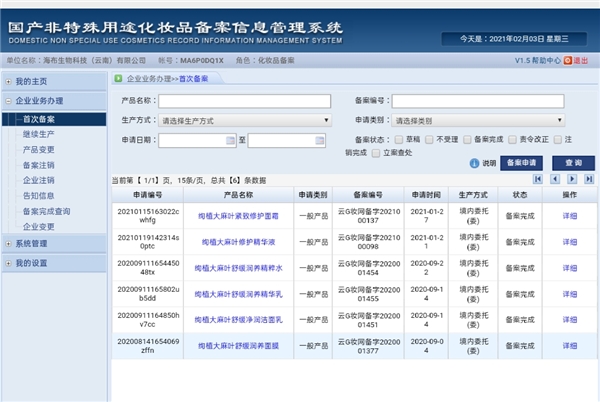The height and width of the screenshot is (402, 600).
Task: Open 详细 for record 云G妆网备字2021000098
Action: point(569,242)
